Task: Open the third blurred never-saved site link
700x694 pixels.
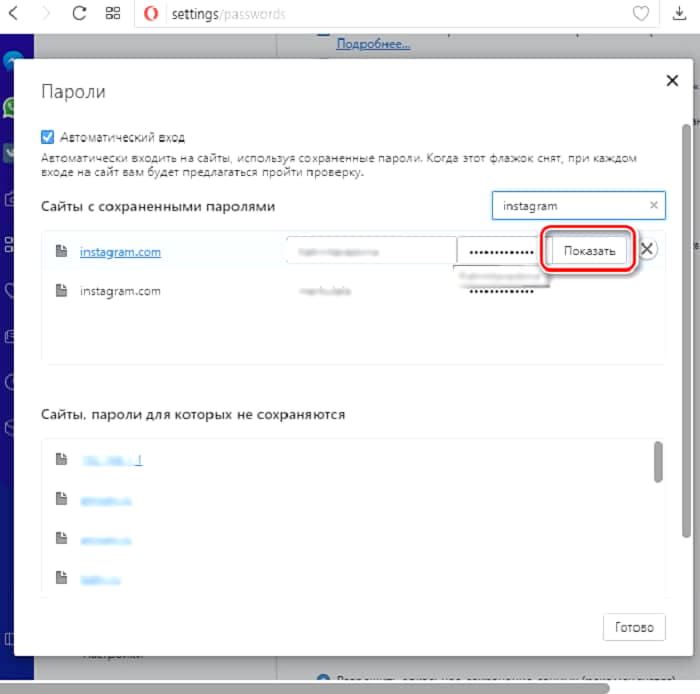Action: click(106, 540)
